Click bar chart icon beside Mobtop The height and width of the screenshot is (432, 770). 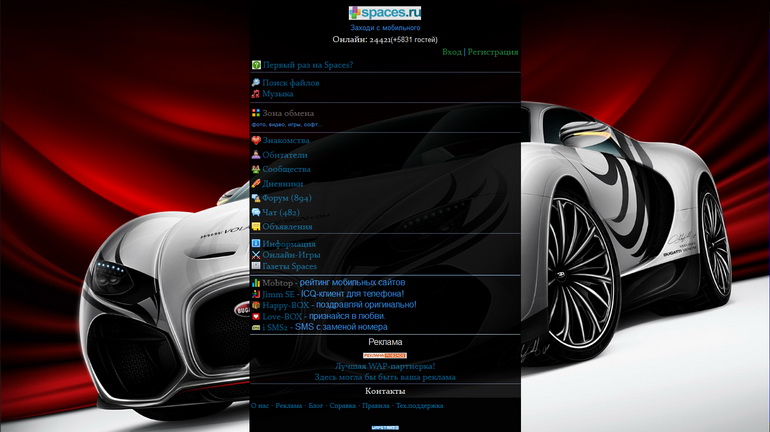(256, 283)
